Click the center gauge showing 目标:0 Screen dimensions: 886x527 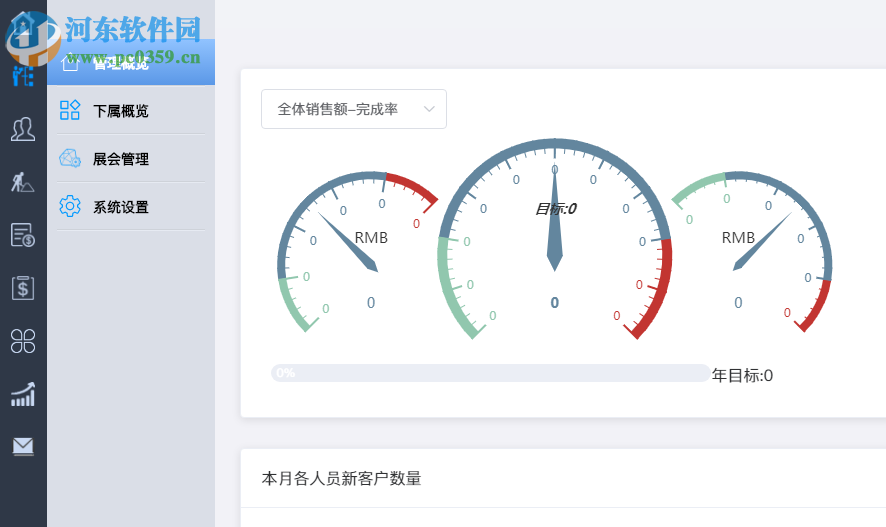point(555,240)
